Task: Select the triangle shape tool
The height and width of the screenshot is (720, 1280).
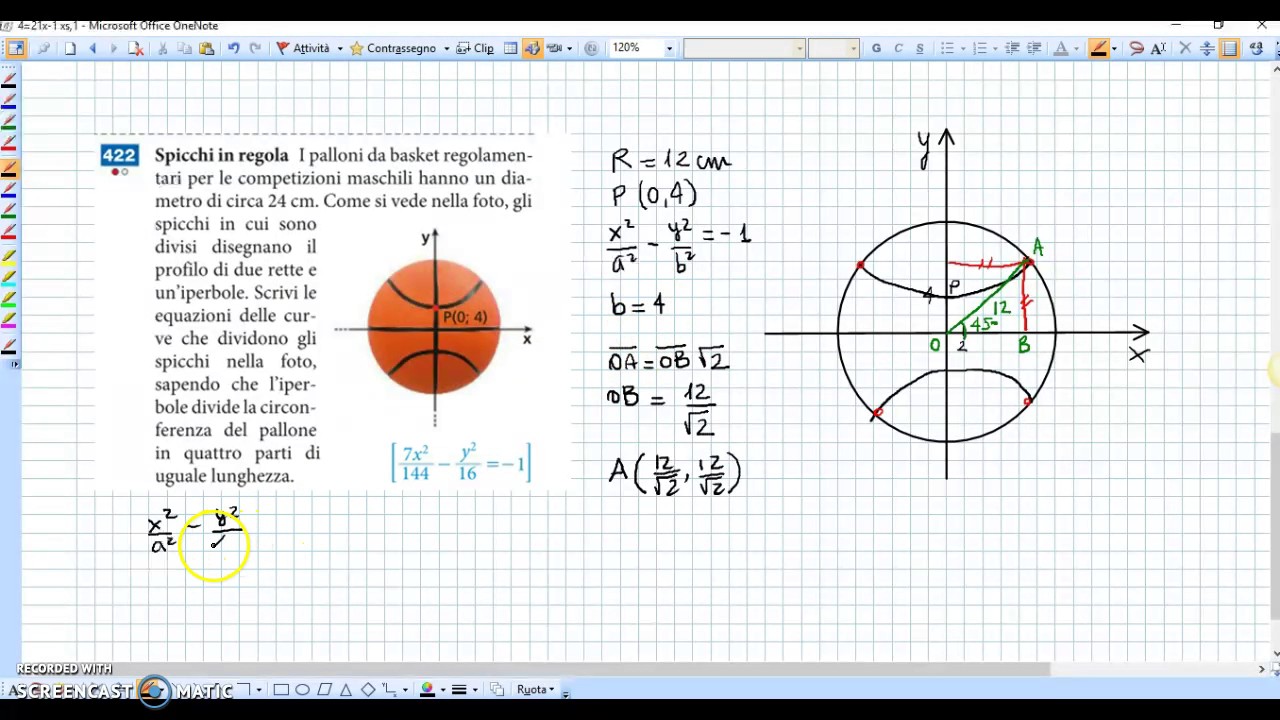Action: [x=346, y=690]
